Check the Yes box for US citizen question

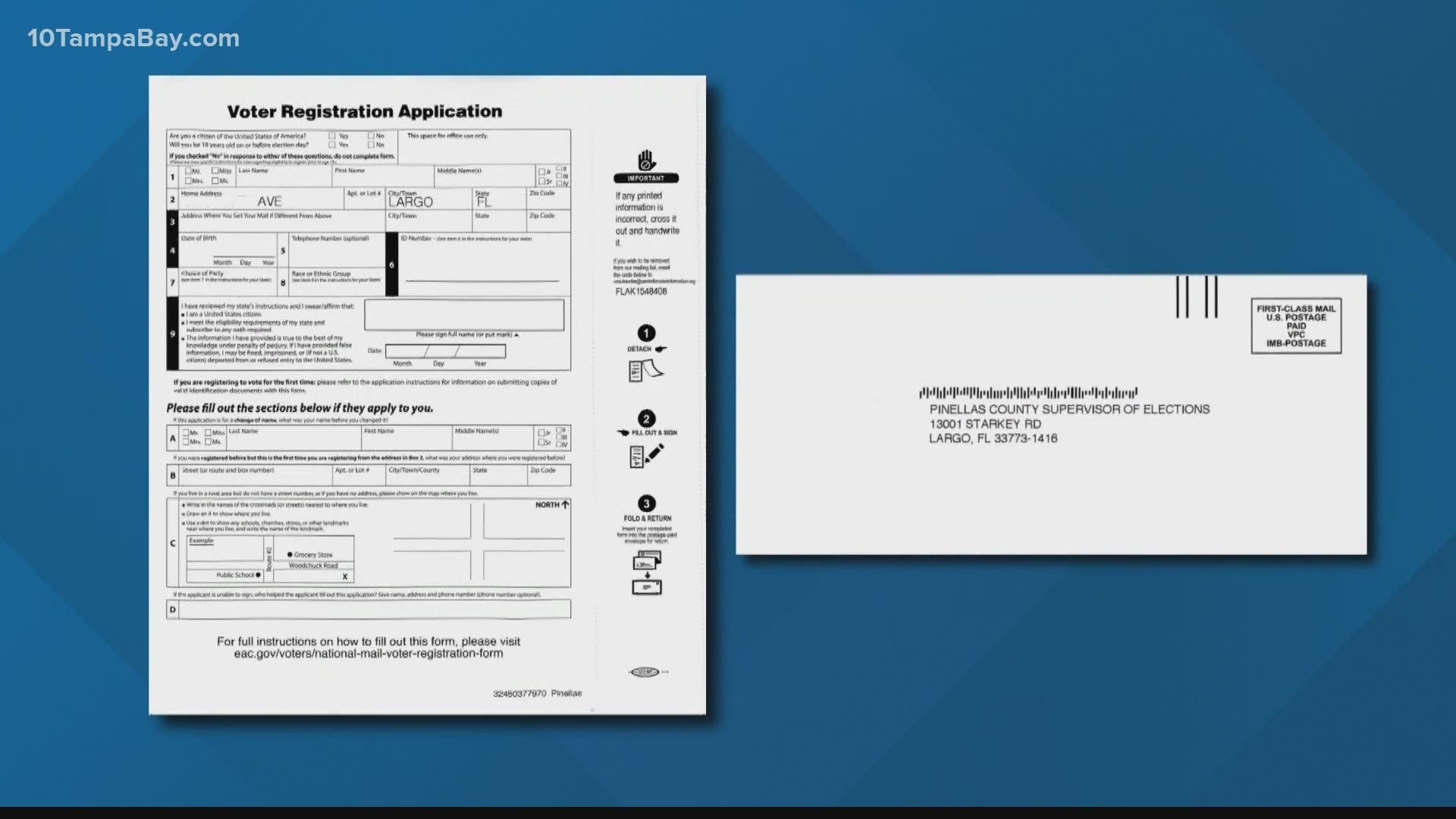tap(332, 136)
